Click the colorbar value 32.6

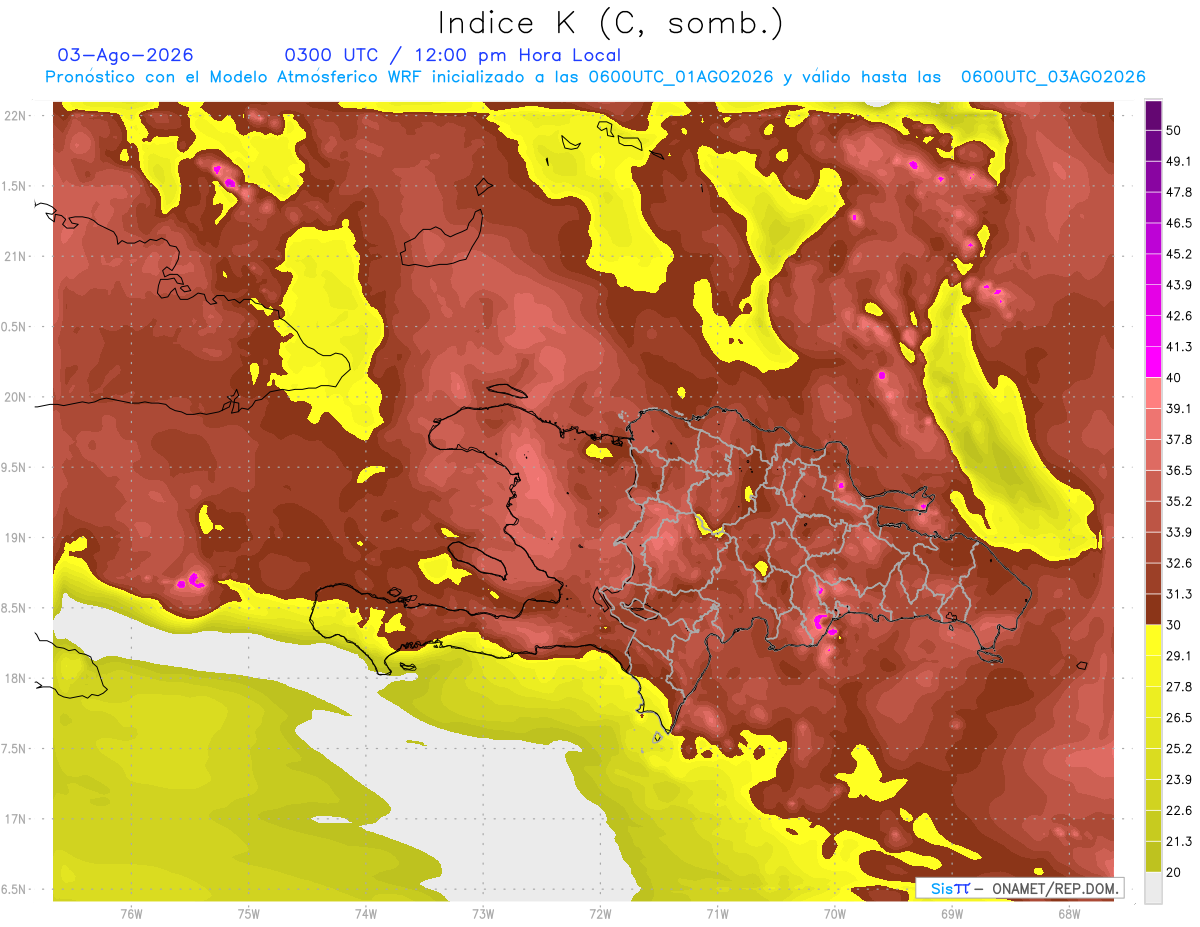(x=1179, y=563)
